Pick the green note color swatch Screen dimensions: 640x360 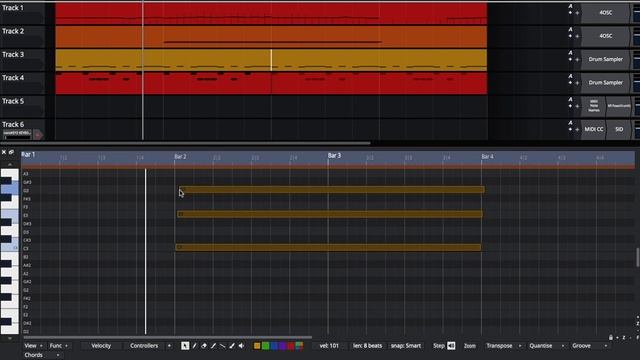265,346
